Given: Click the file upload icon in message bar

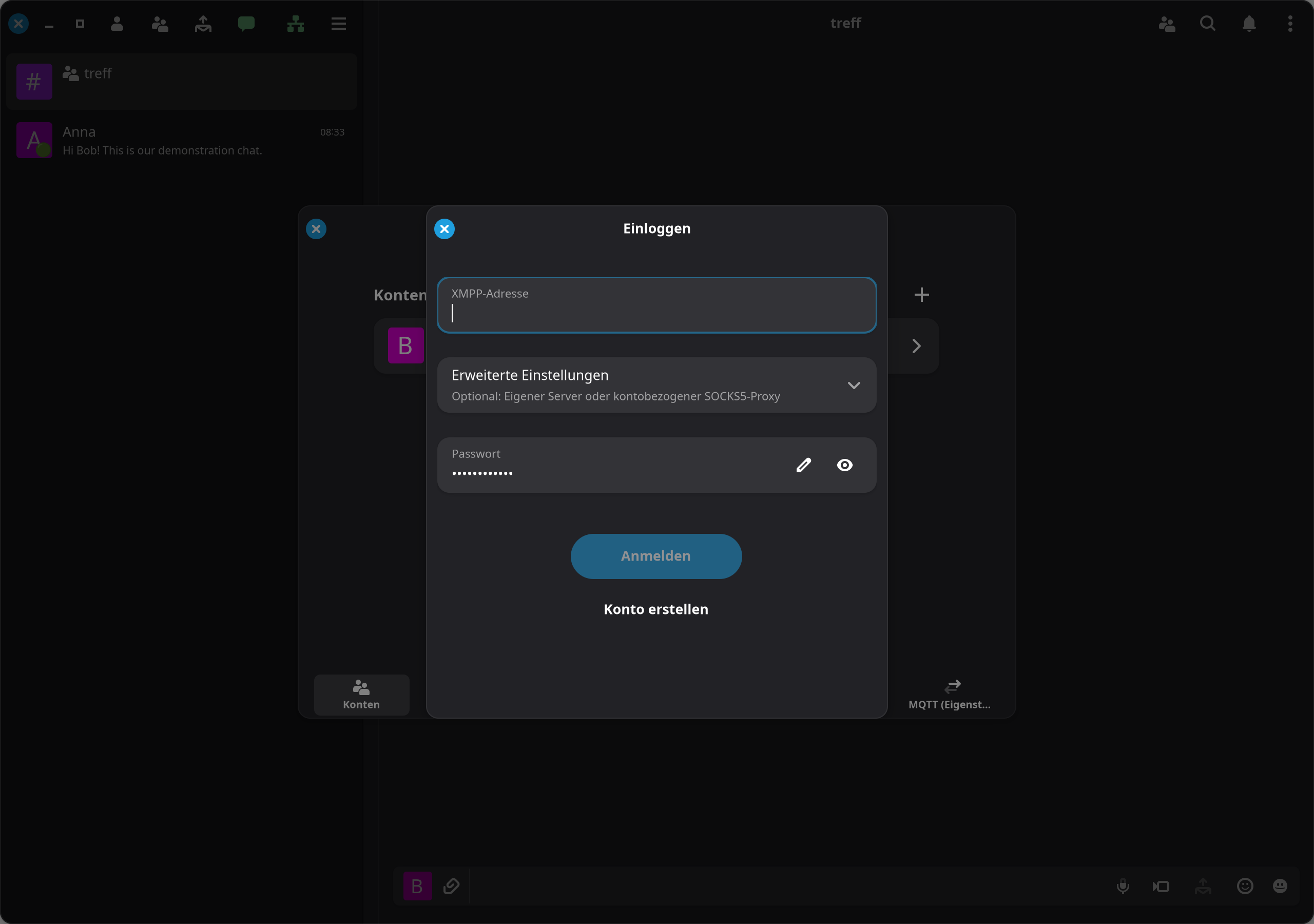Looking at the screenshot, I should pos(1203,886).
